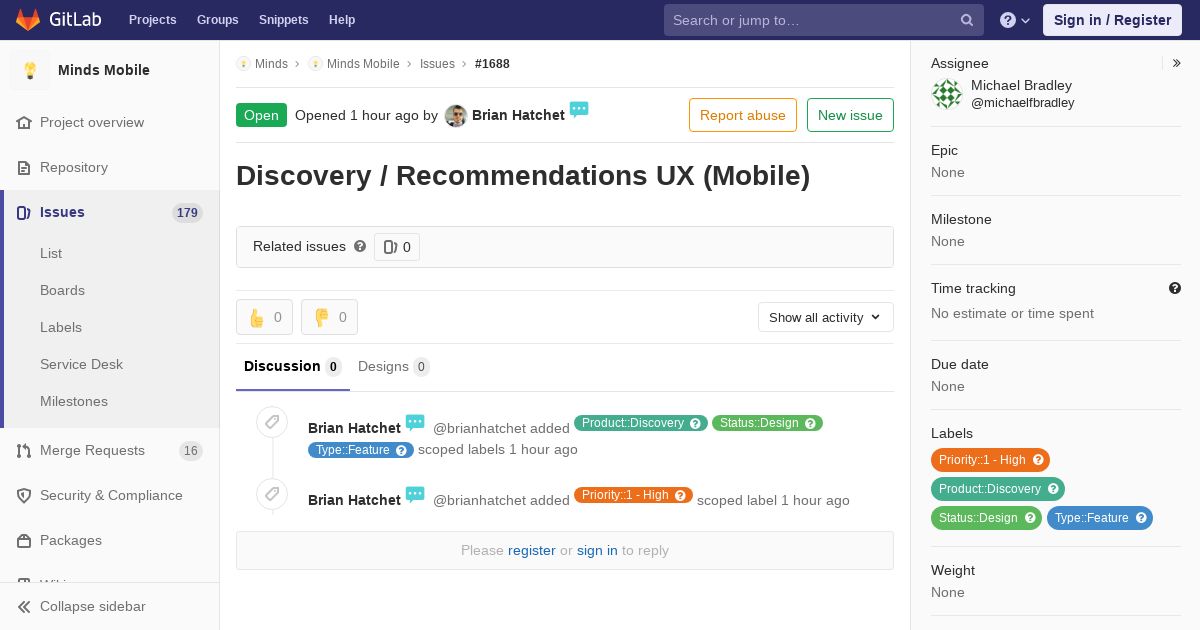
Task: Give a thumbs up reaction
Action: 264,317
